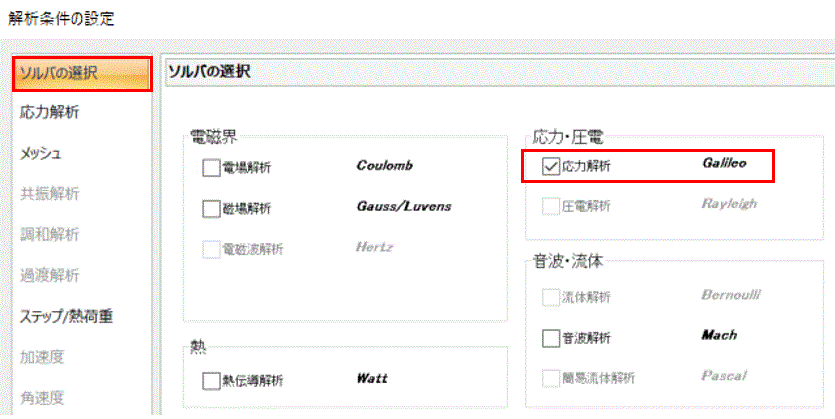
Task: Enable the 電場解析 checkbox
Action: [211, 168]
